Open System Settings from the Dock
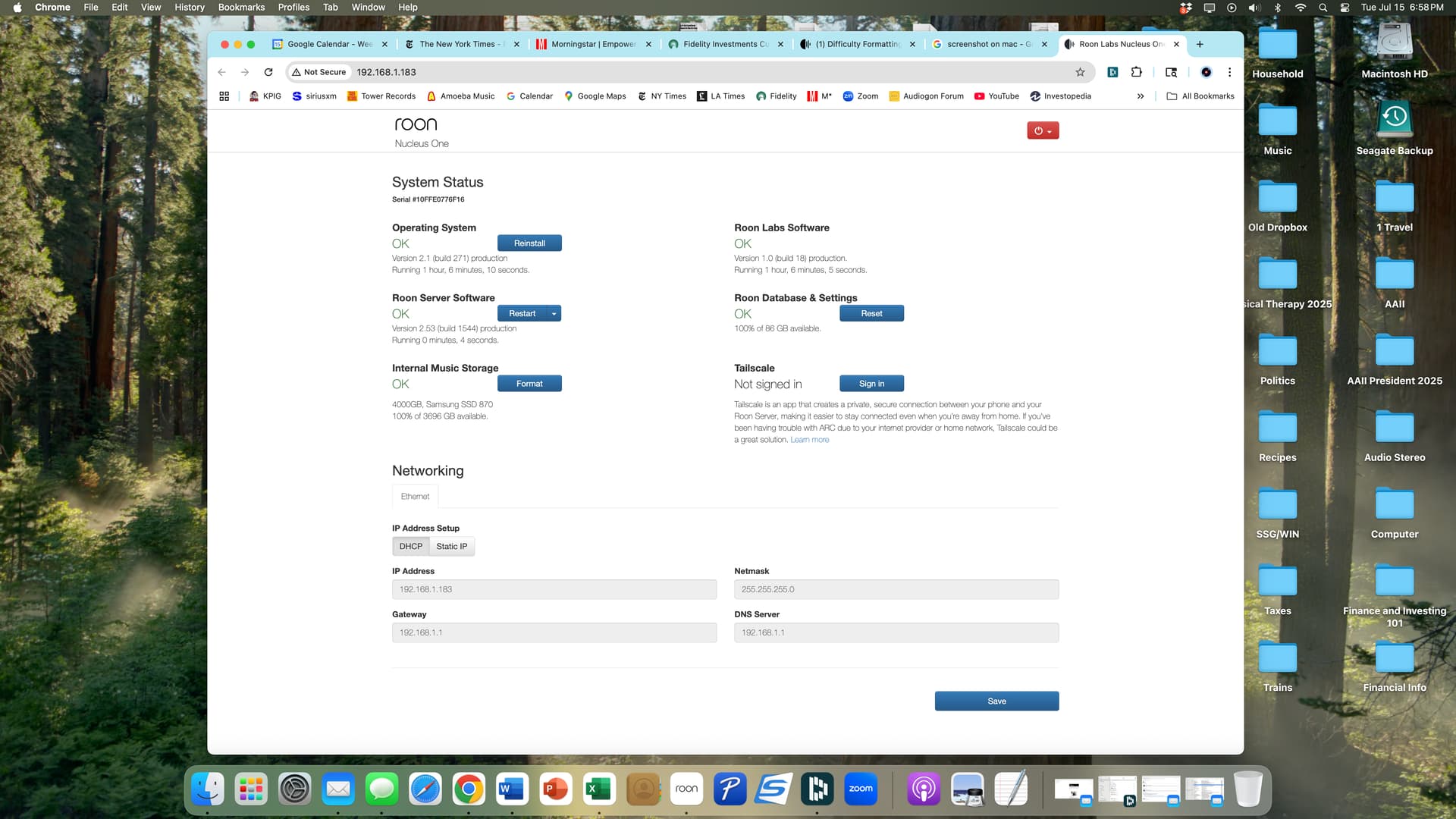1456x819 pixels. point(294,789)
